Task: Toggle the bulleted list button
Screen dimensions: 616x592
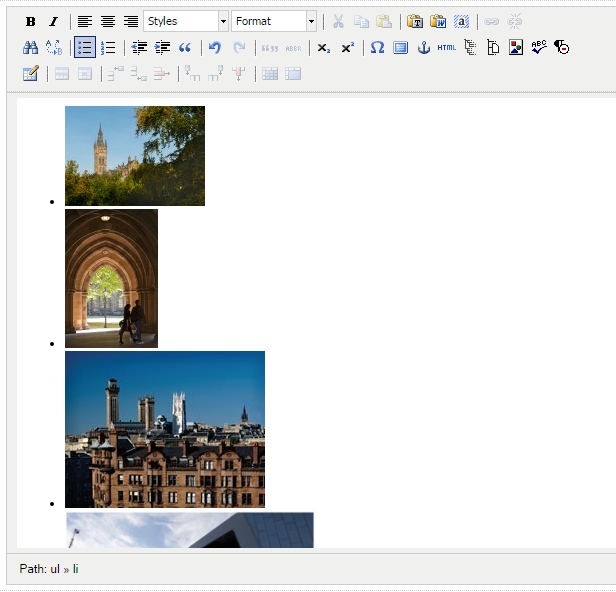Action: click(x=84, y=47)
